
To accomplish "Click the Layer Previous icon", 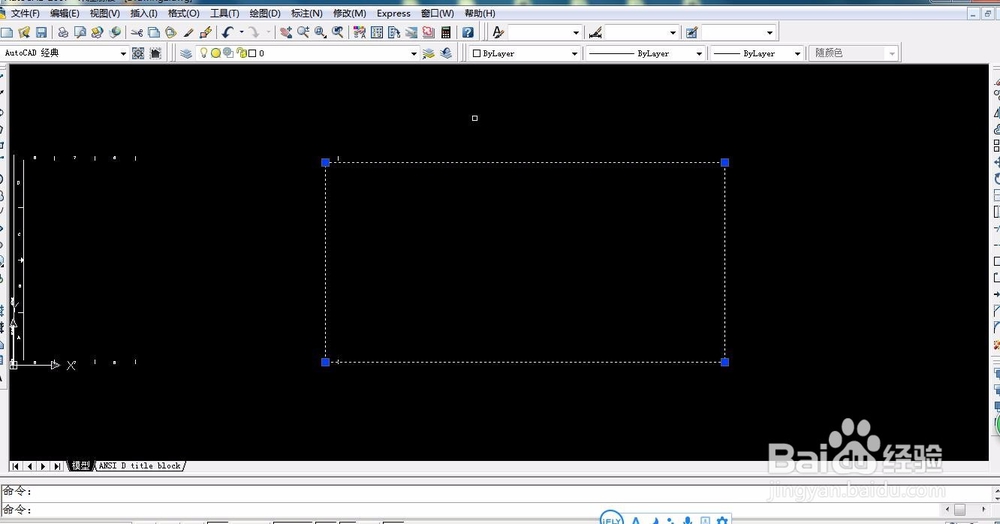I will pyautogui.click(x=446, y=54).
